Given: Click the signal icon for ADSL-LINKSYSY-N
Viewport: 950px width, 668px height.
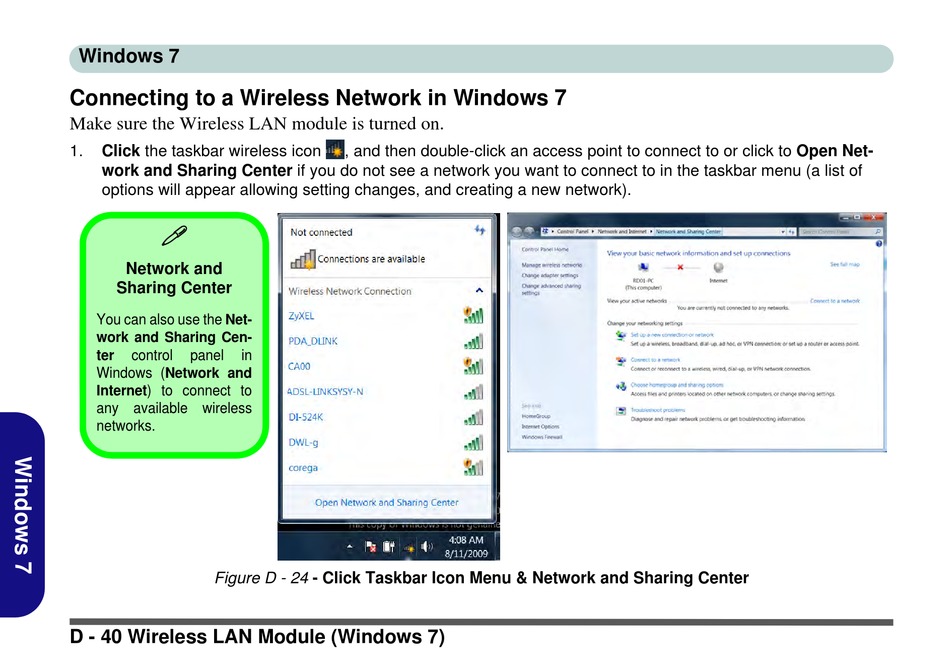Looking at the screenshot, I should click(473, 392).
